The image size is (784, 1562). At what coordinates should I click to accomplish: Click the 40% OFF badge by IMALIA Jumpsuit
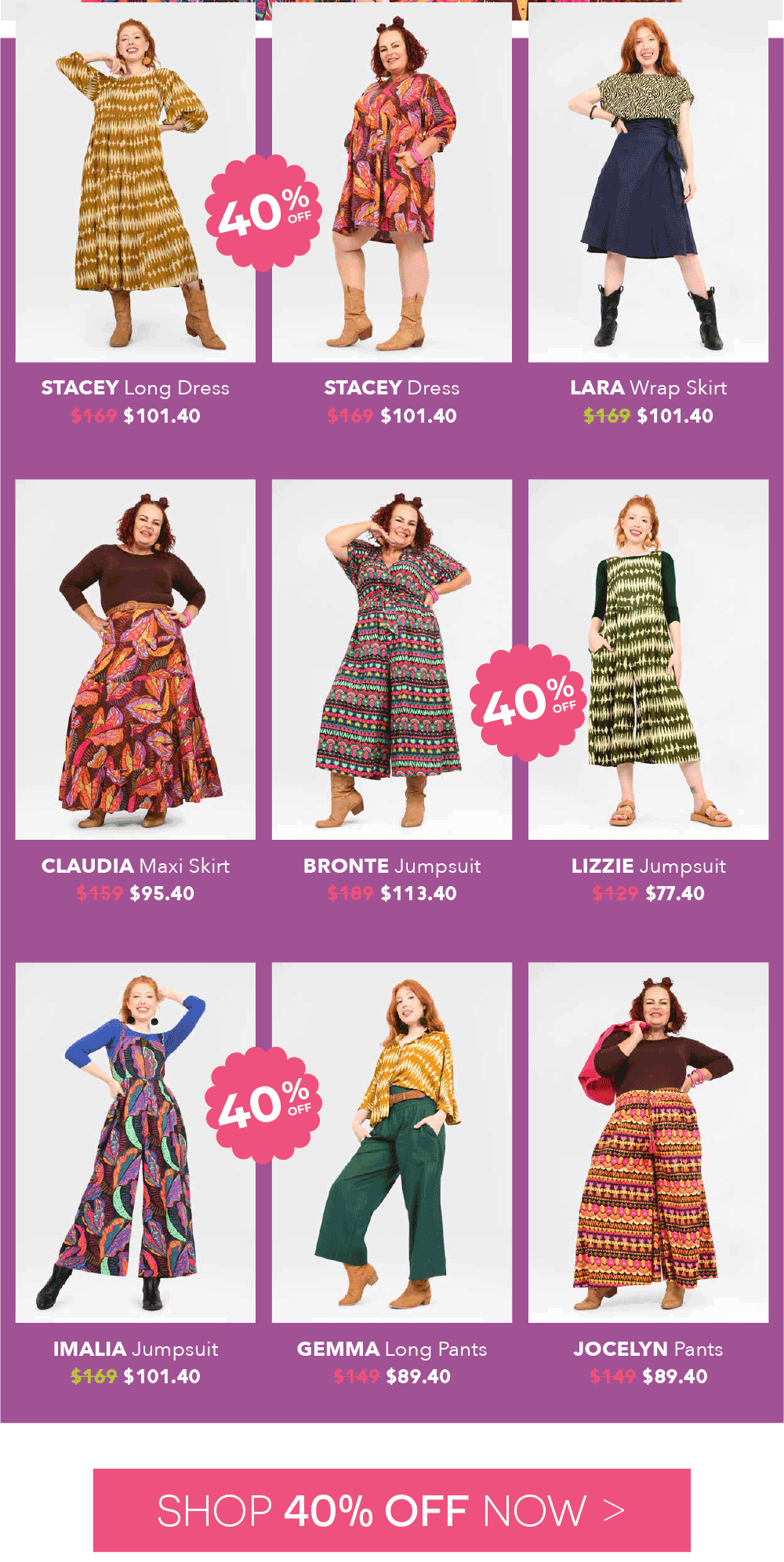(263, 1106)
